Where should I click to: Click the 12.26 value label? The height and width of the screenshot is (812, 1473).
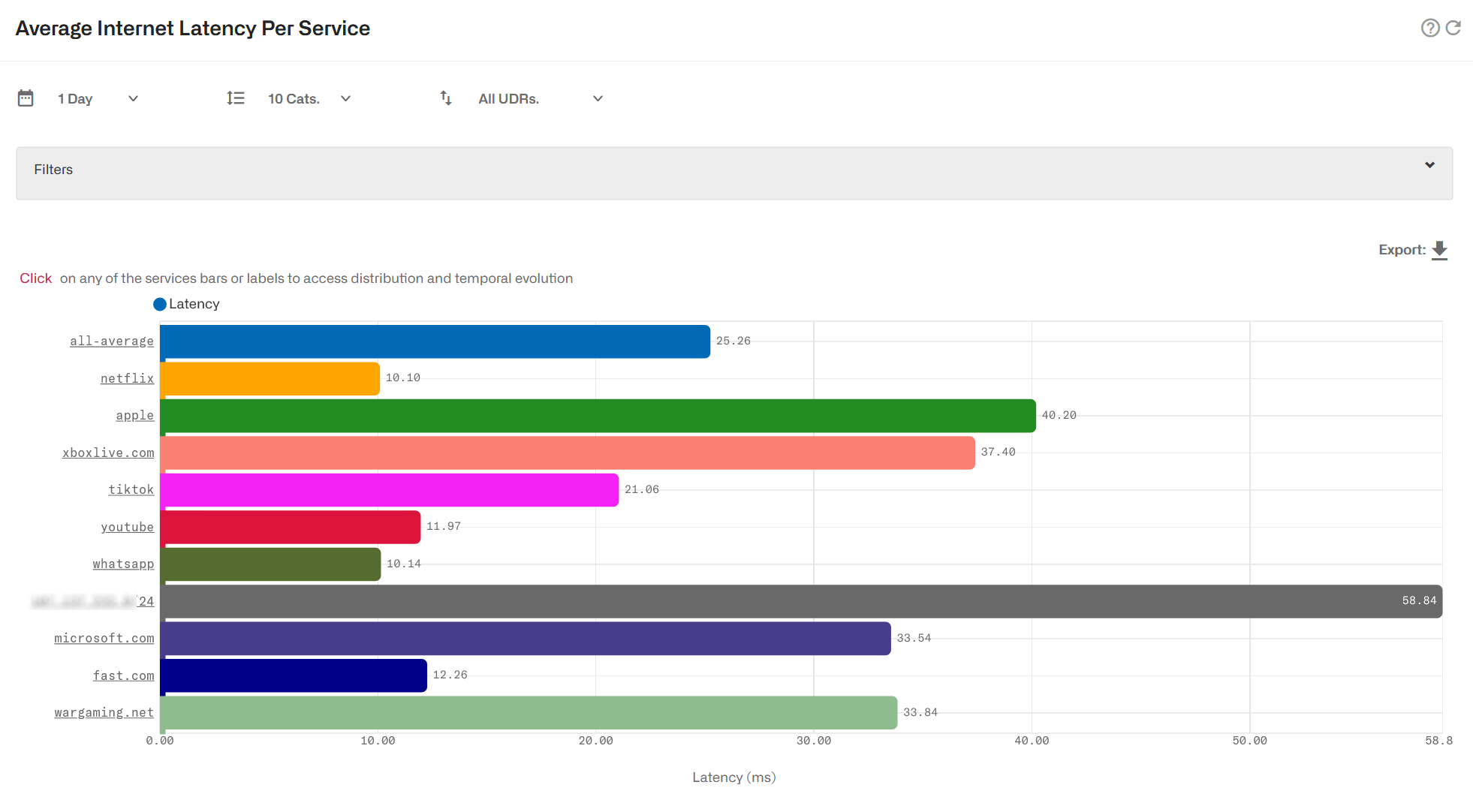tap(450, 675)
